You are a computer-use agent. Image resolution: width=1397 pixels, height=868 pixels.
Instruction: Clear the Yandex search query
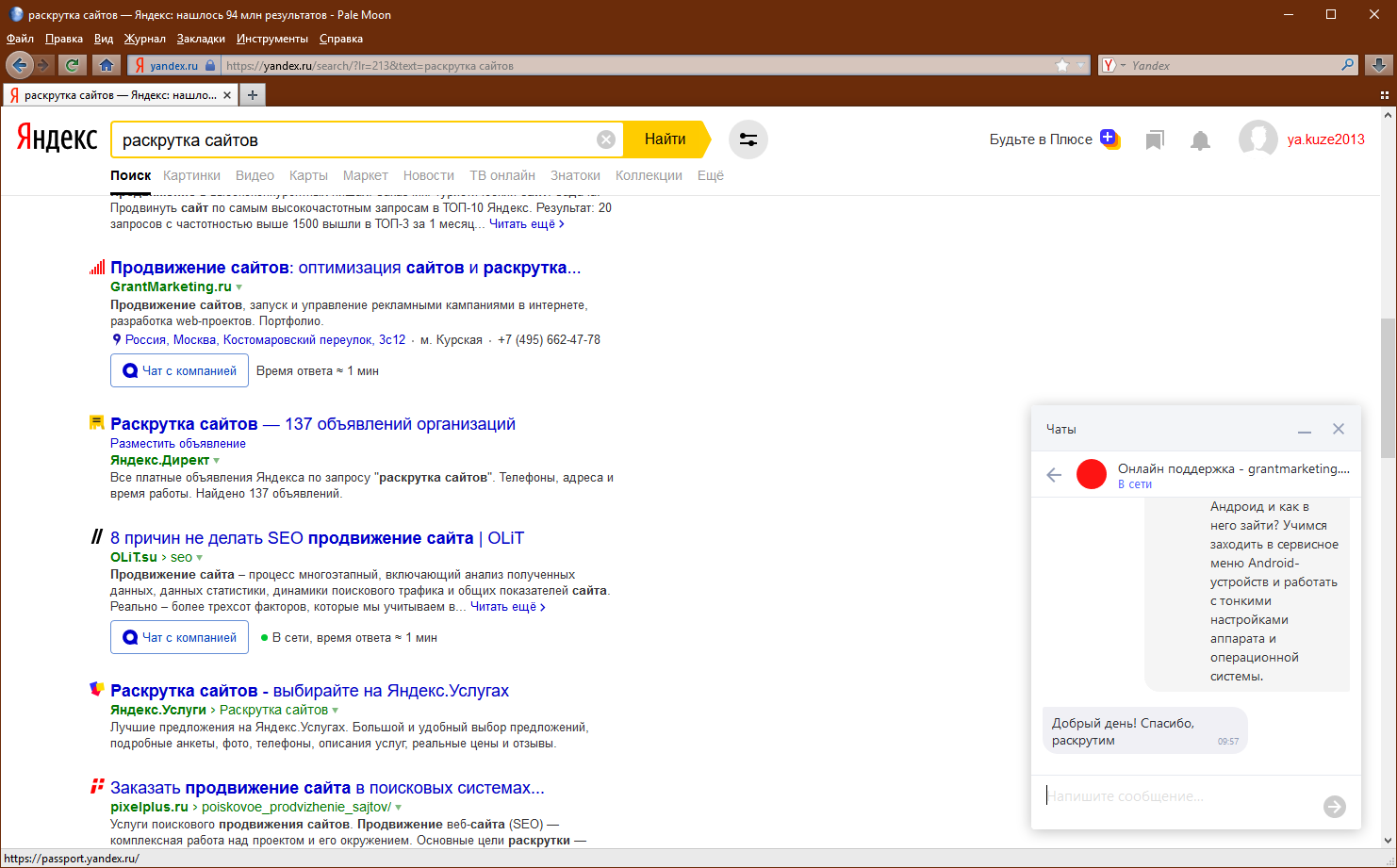click(x=606, y=139)
